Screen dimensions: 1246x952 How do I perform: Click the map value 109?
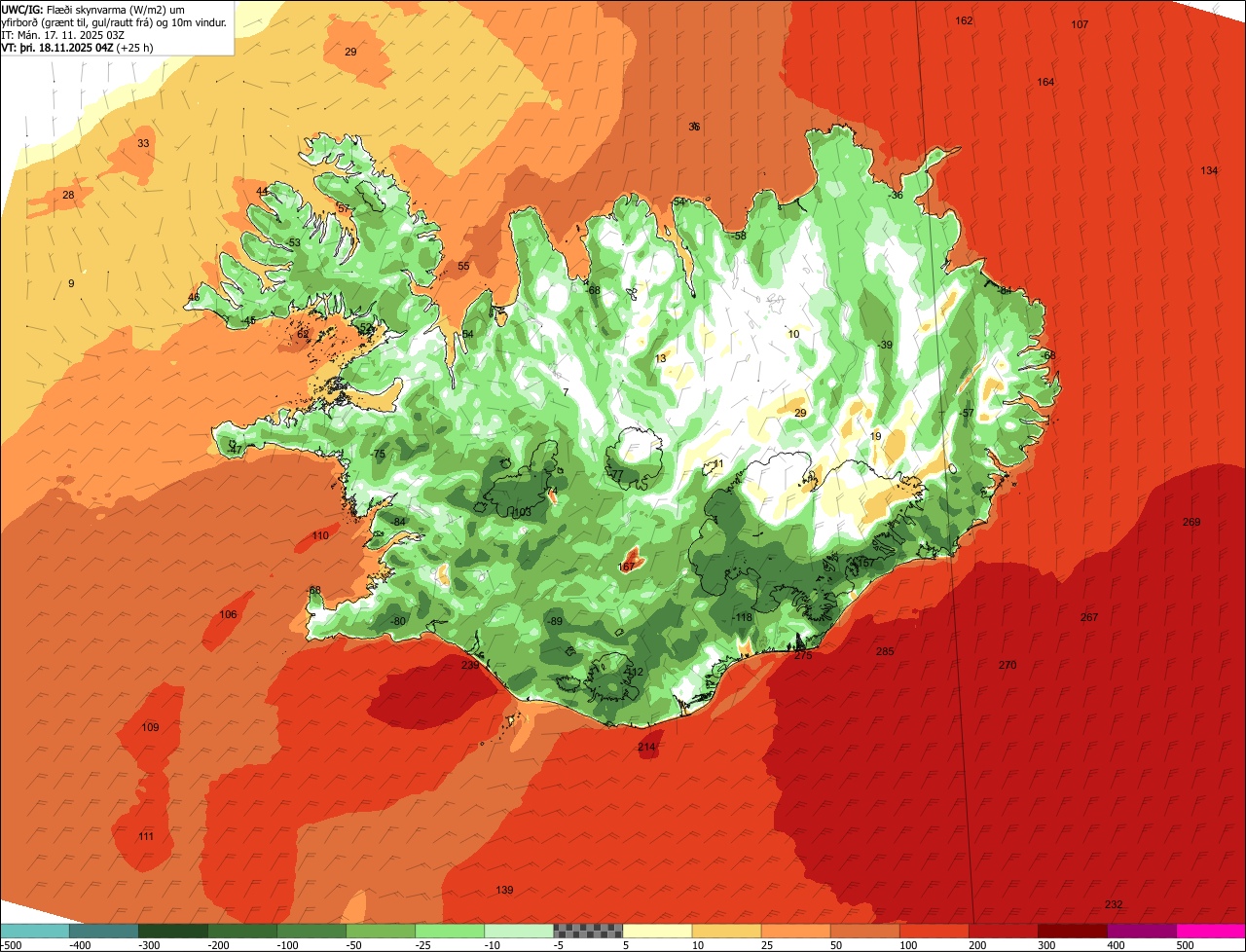(150, 727)
